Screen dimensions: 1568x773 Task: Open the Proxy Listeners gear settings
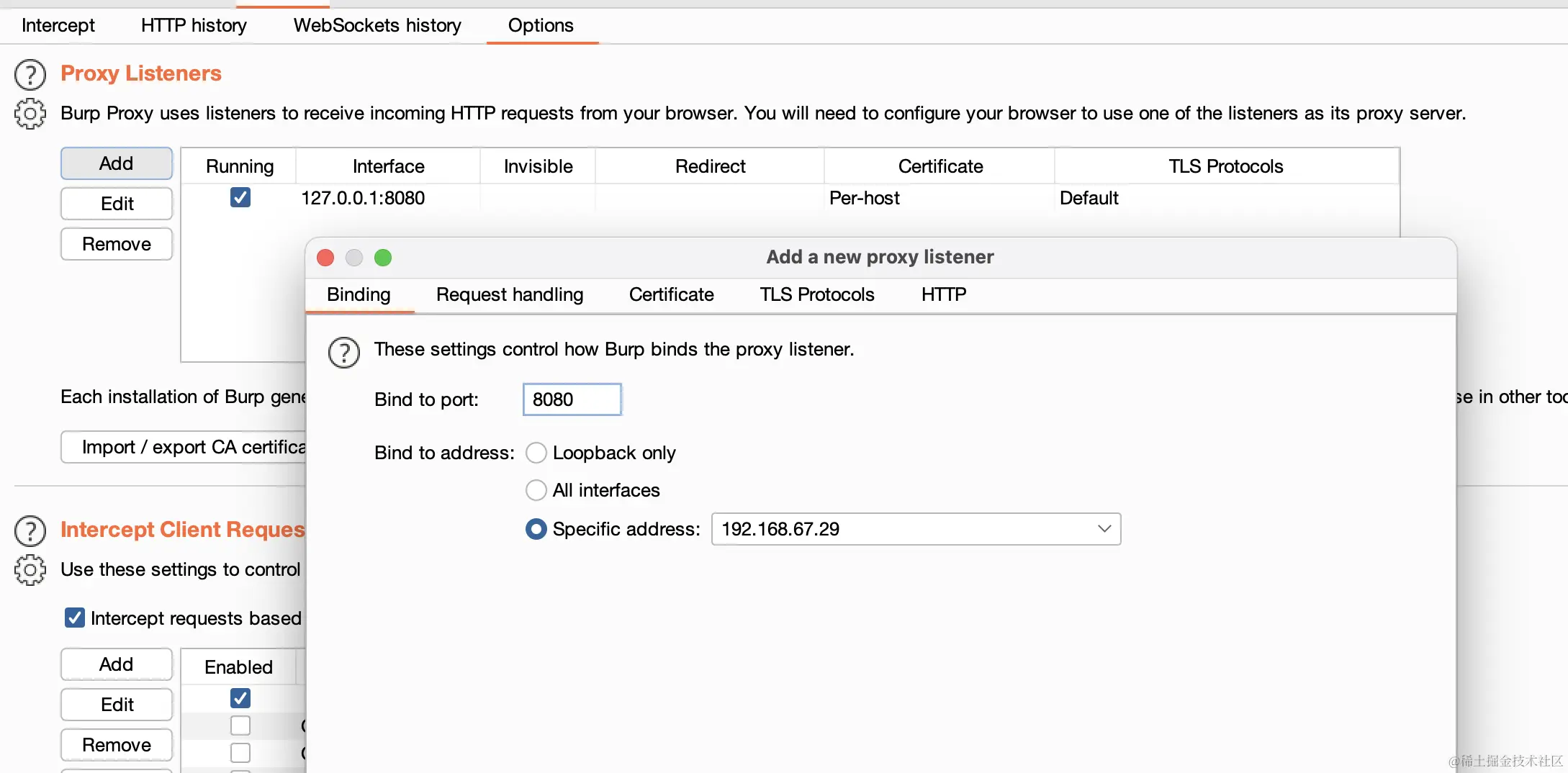click(30, 114)
